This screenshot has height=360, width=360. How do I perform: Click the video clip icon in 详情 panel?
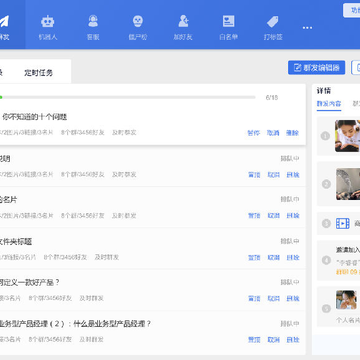click(343, 223)
